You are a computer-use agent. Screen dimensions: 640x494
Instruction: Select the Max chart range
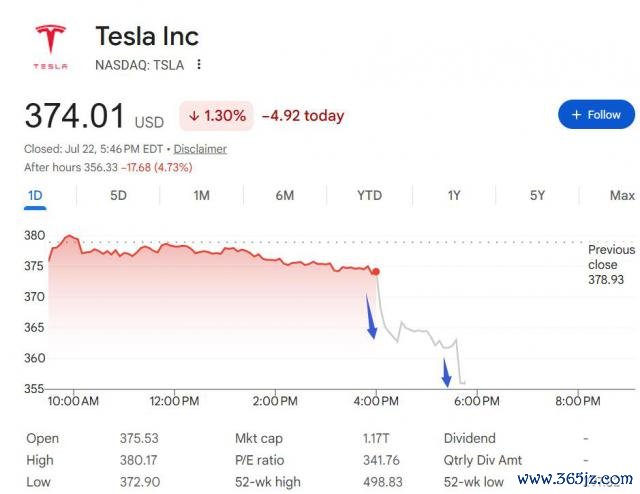622,196
